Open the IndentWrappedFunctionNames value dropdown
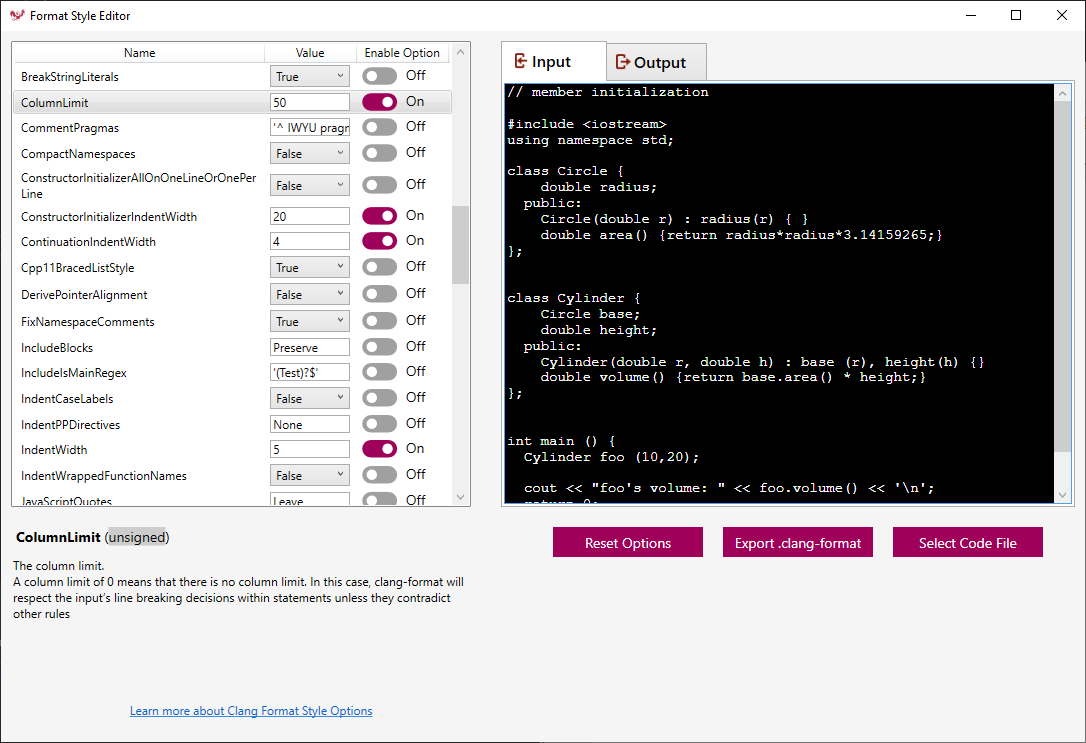This screenshot has width=1086, height=743. [310, 475]
